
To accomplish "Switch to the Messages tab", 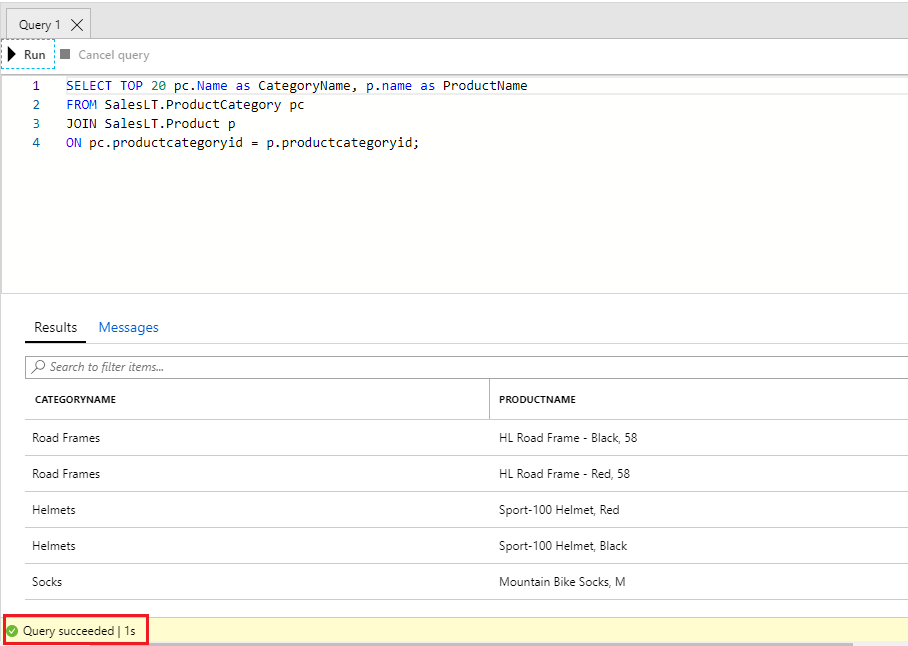I will (x=128, y=327).
